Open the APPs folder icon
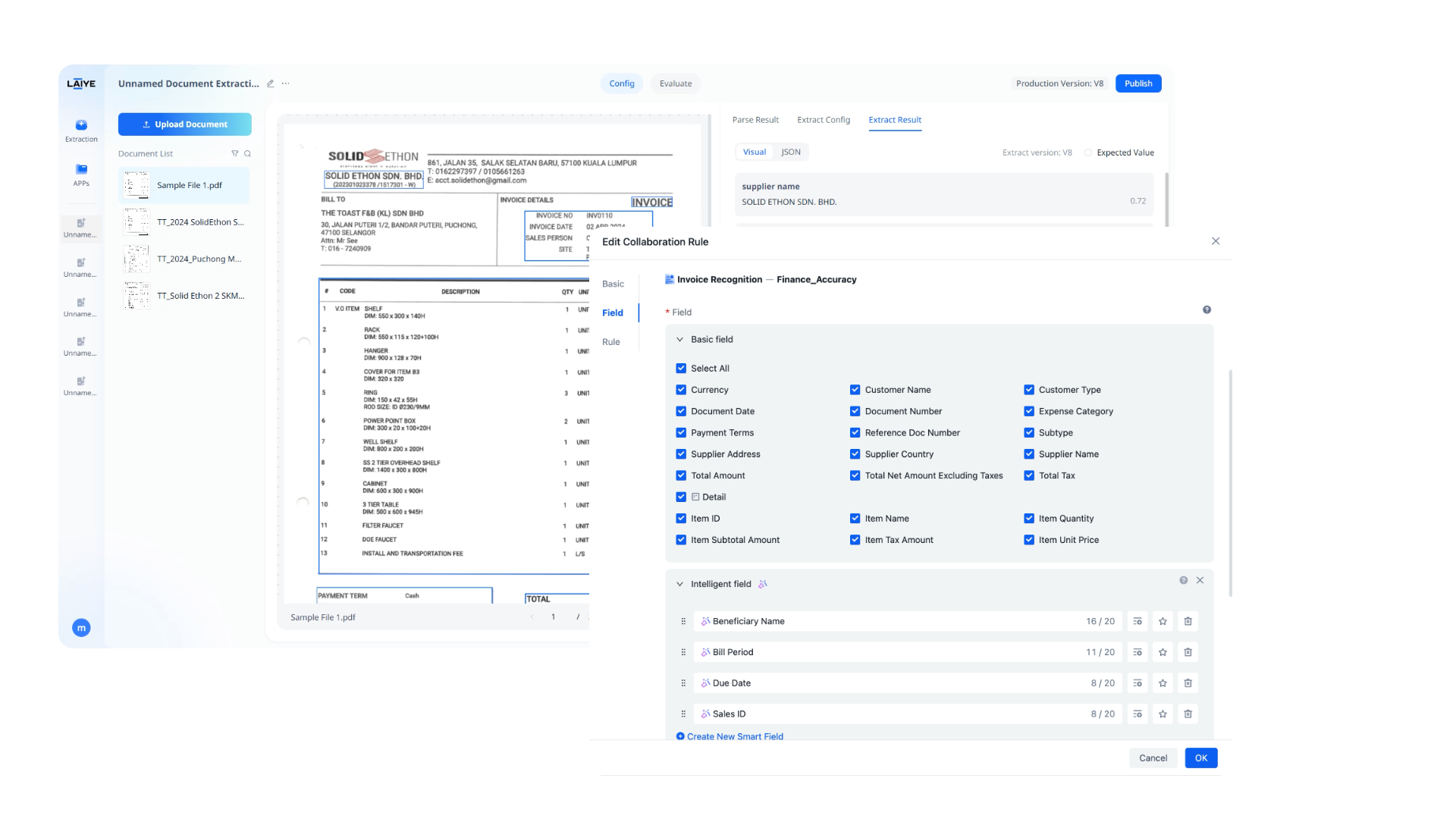 [x=81, y=170]
